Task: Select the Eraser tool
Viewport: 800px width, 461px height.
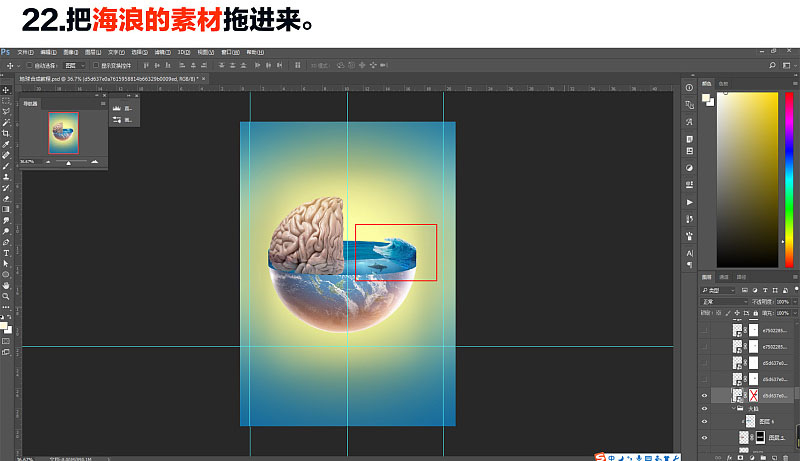Action: click(x=6, y=199)
